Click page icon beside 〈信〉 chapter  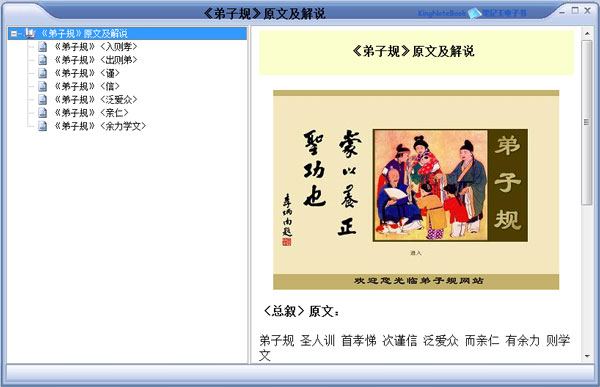(x=42, y=87)
